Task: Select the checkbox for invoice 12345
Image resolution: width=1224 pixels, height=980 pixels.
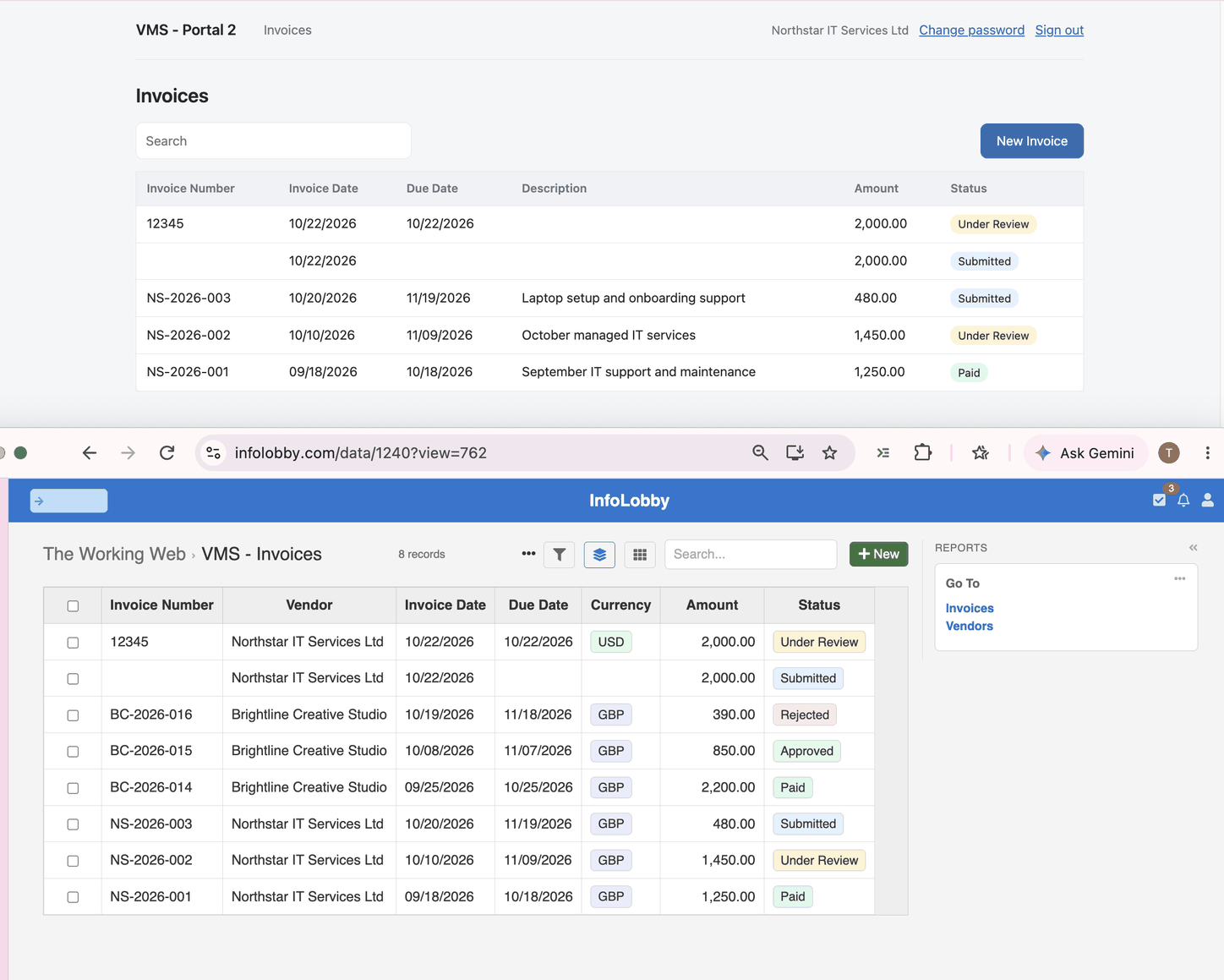Action: pos(73,643)
